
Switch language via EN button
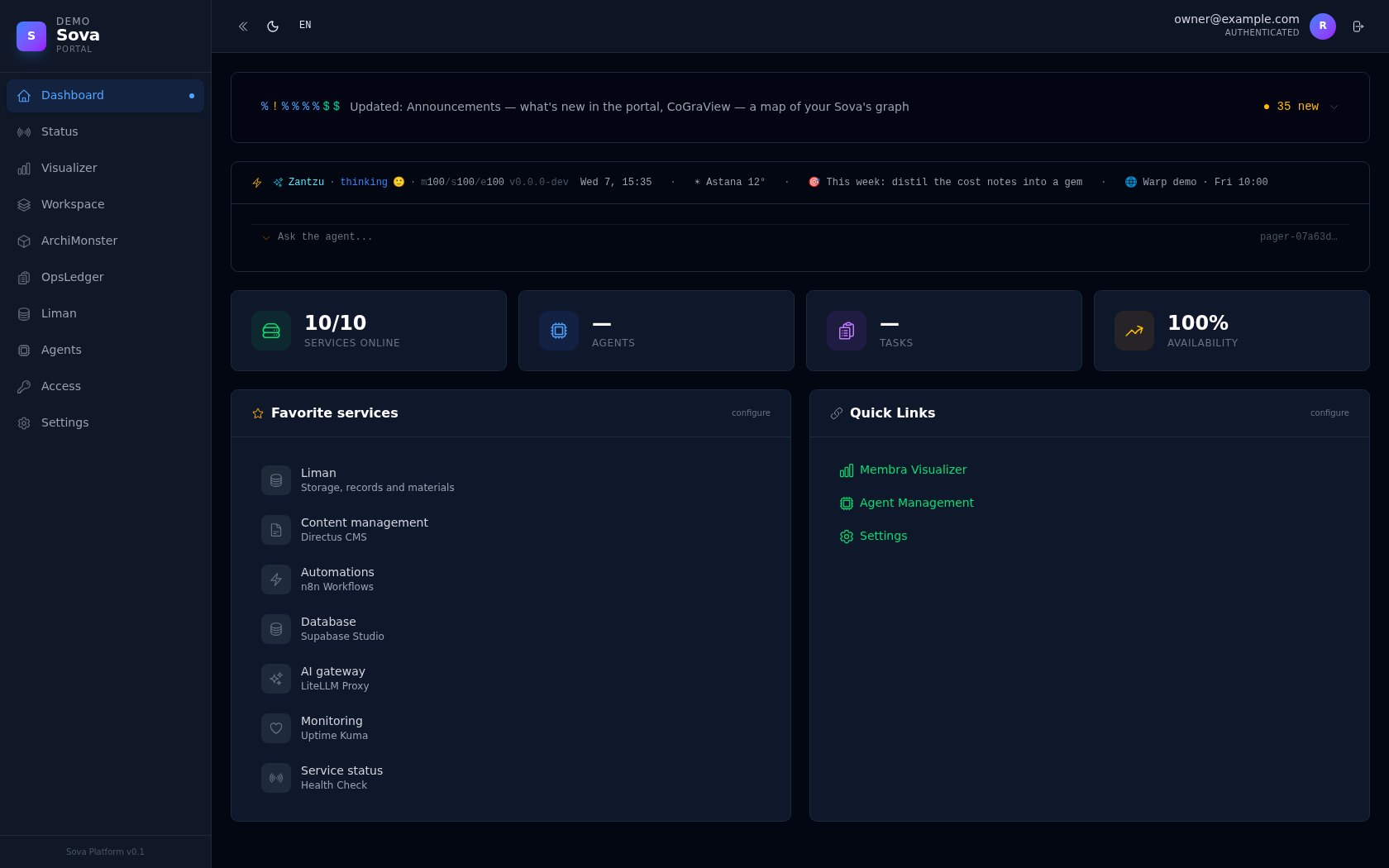click(x=305, y=26)
